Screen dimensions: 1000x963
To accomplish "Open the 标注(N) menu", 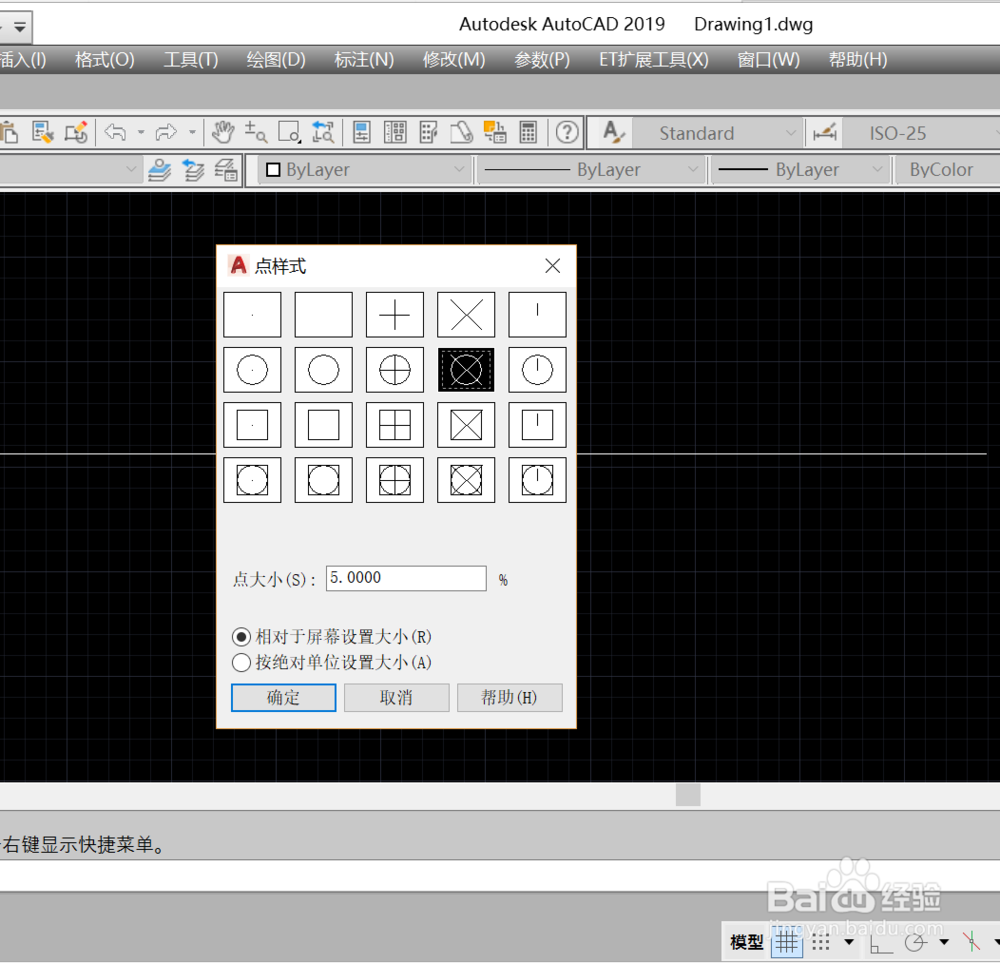I will pos(364,60).
